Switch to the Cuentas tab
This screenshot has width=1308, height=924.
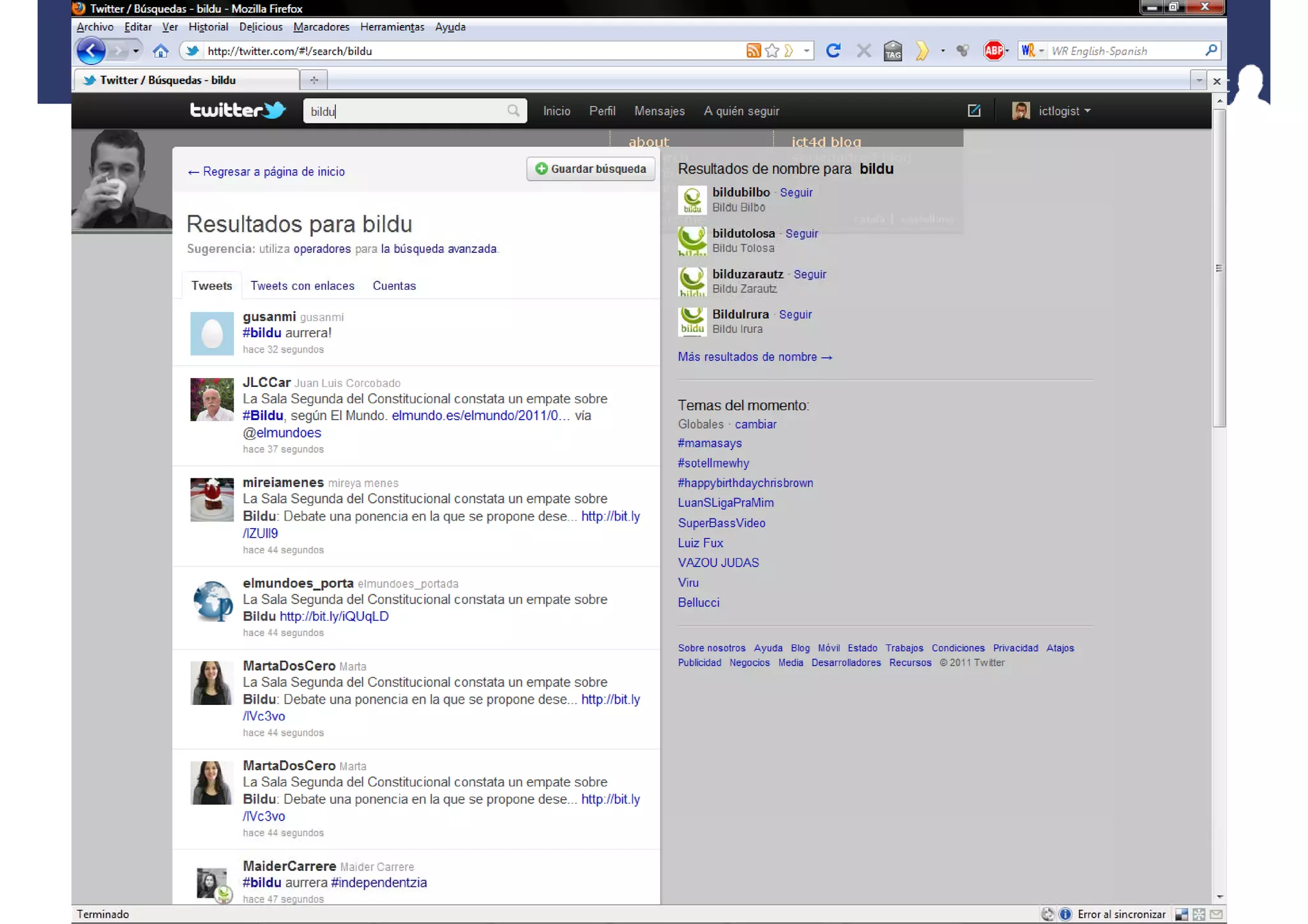394,286
